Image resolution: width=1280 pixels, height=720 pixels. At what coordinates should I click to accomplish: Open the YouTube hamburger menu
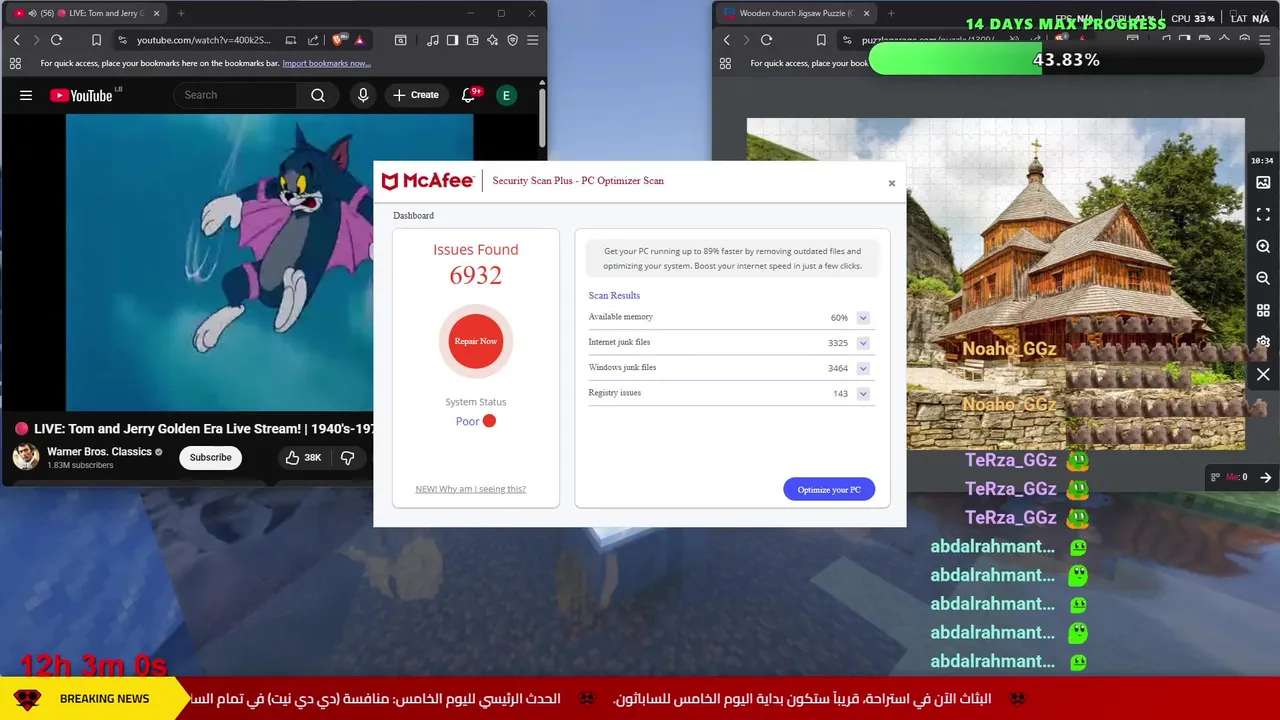coord(26,95)
